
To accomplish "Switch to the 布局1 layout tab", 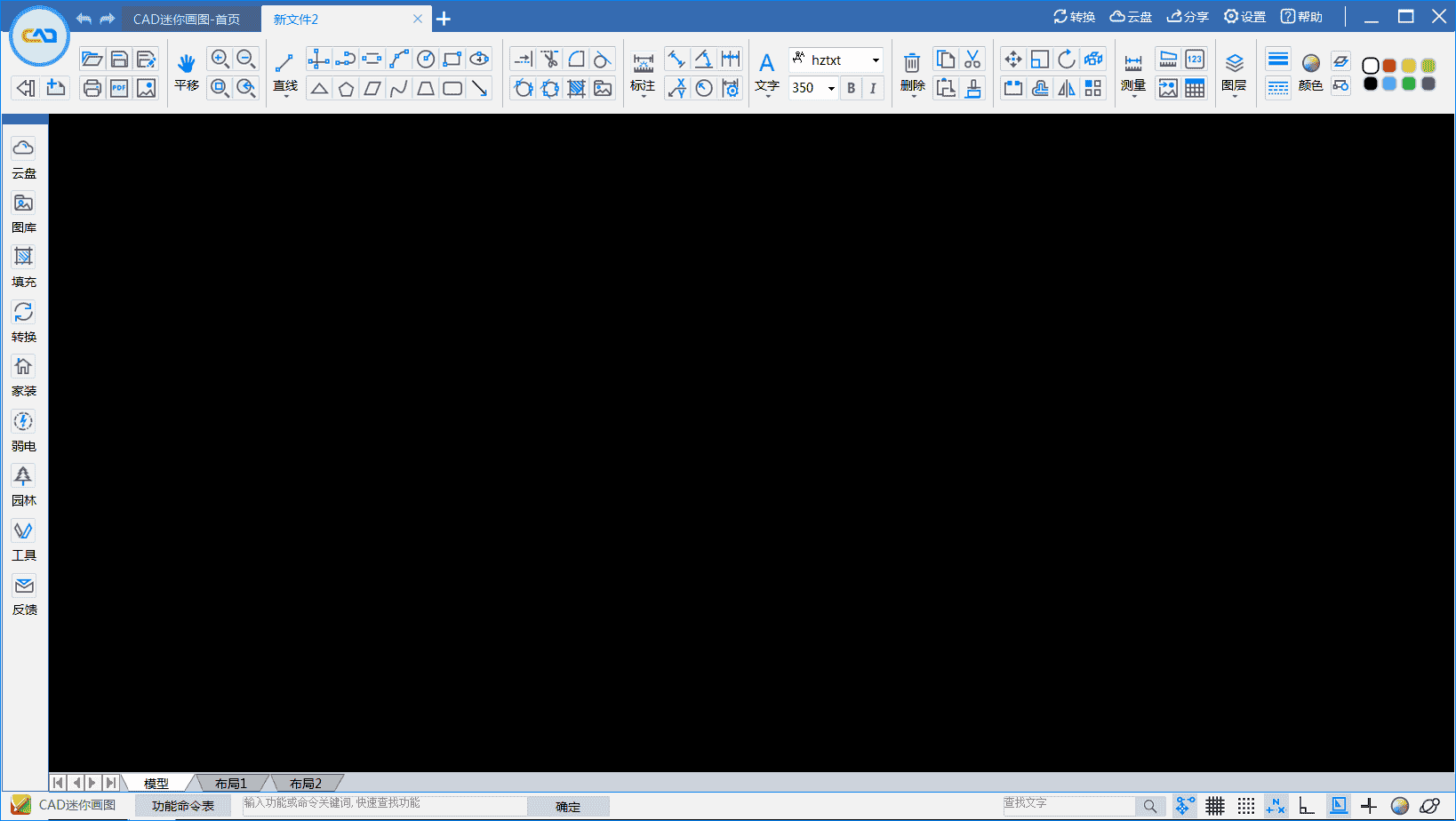I will 230,784.
